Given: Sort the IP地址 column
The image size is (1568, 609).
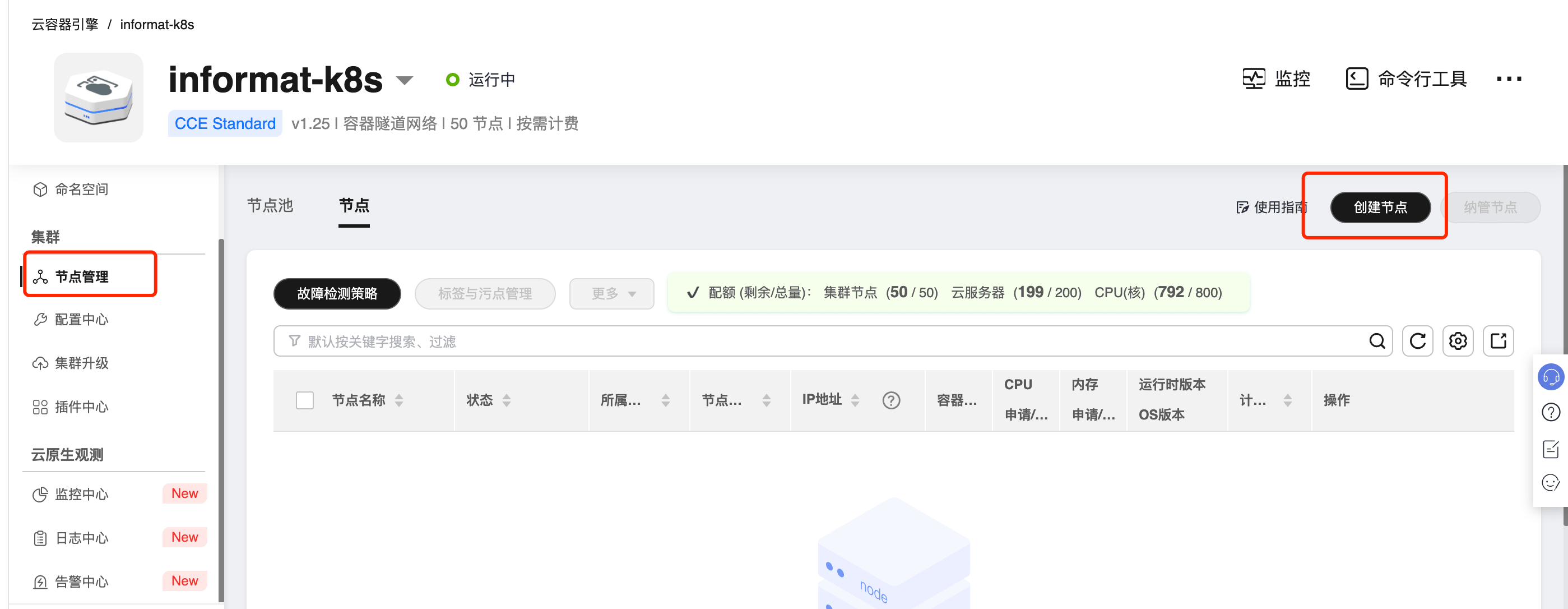Looking at the screenshot, I should pyautogui.click(x=855, y=400).
